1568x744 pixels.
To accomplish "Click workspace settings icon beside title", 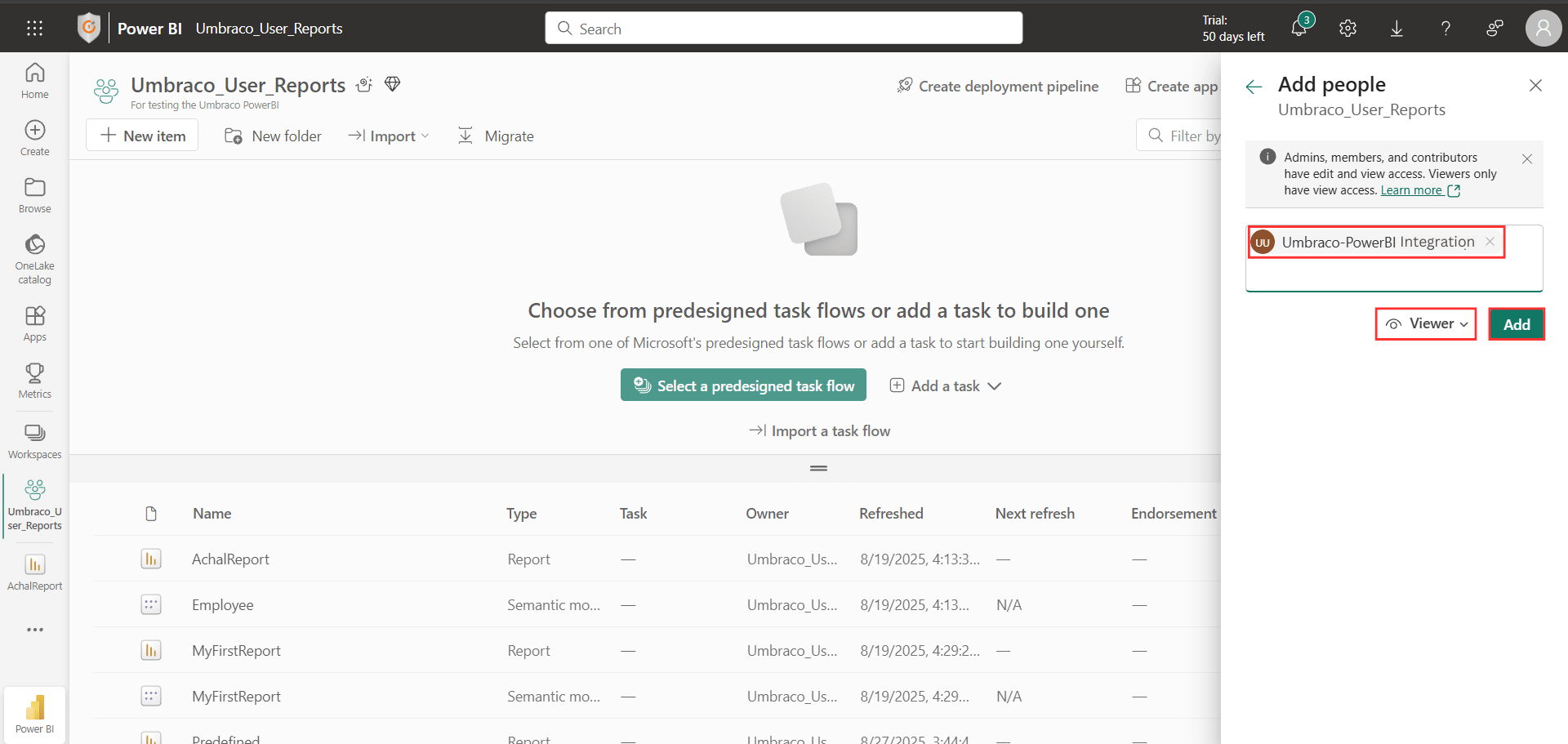I will (x=364, y=84).
